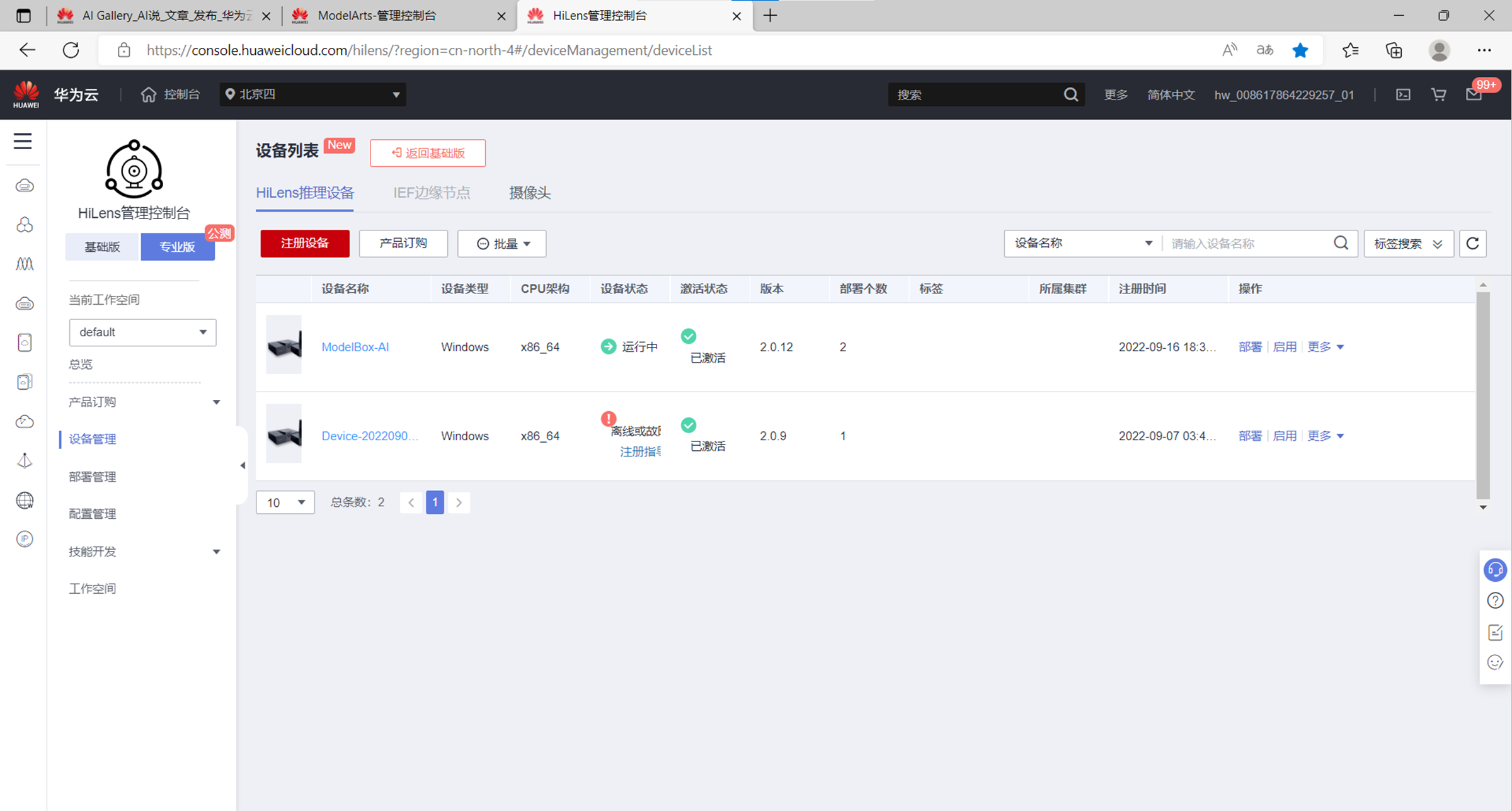Viewport: 1512px width, 811px height.
Task: Click the device name search magnifier icon
Action: click(1341, 243)
